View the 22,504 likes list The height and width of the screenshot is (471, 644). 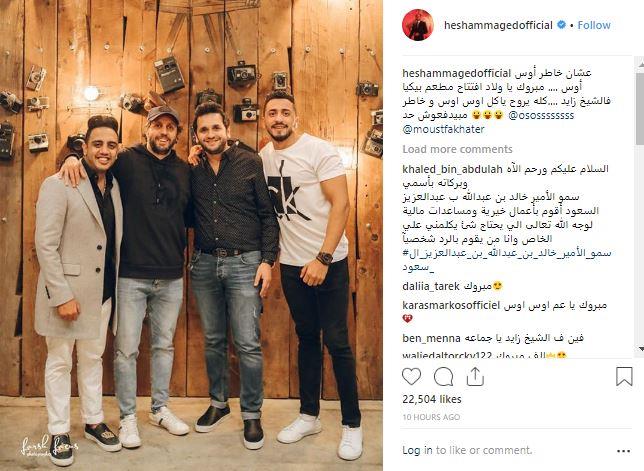pos(432,399)
